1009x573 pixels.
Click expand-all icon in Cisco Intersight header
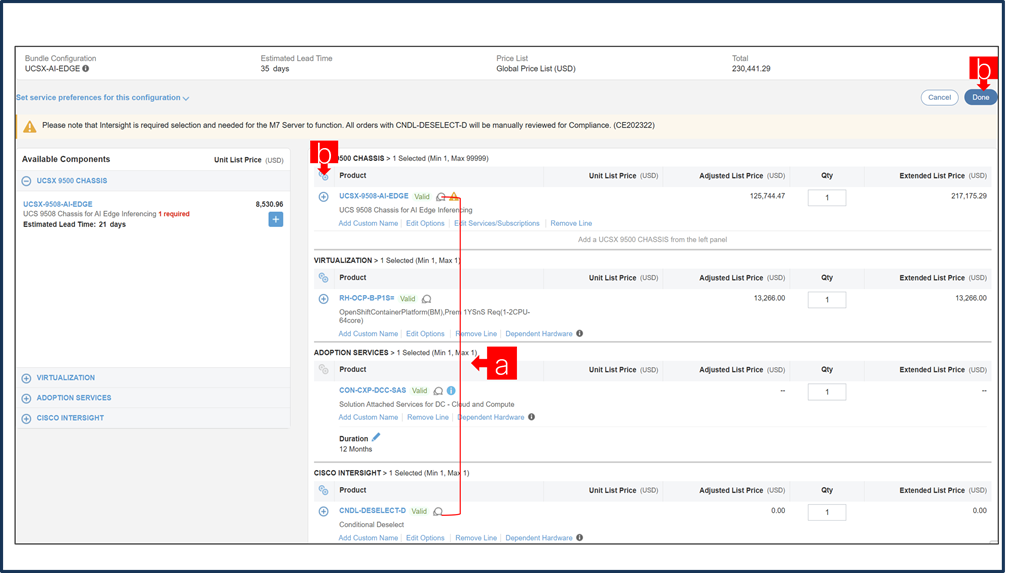[324, 490]
